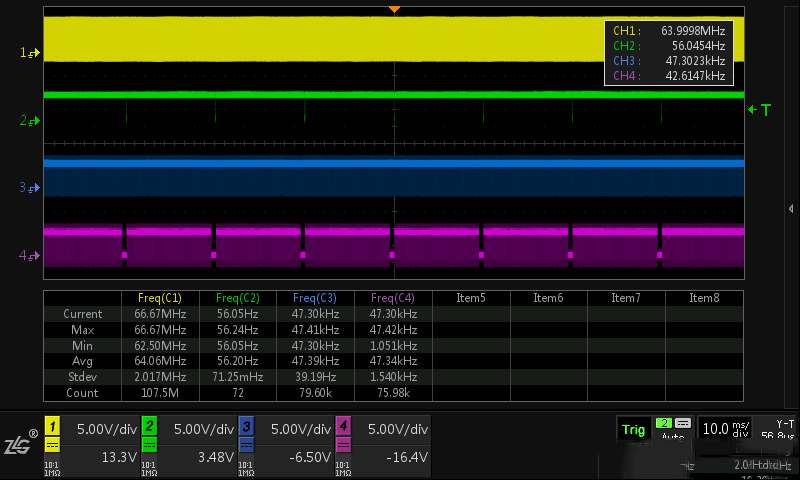
Task: Click CH1 counter reading 63.9998MHz
Action: (693, 31)
